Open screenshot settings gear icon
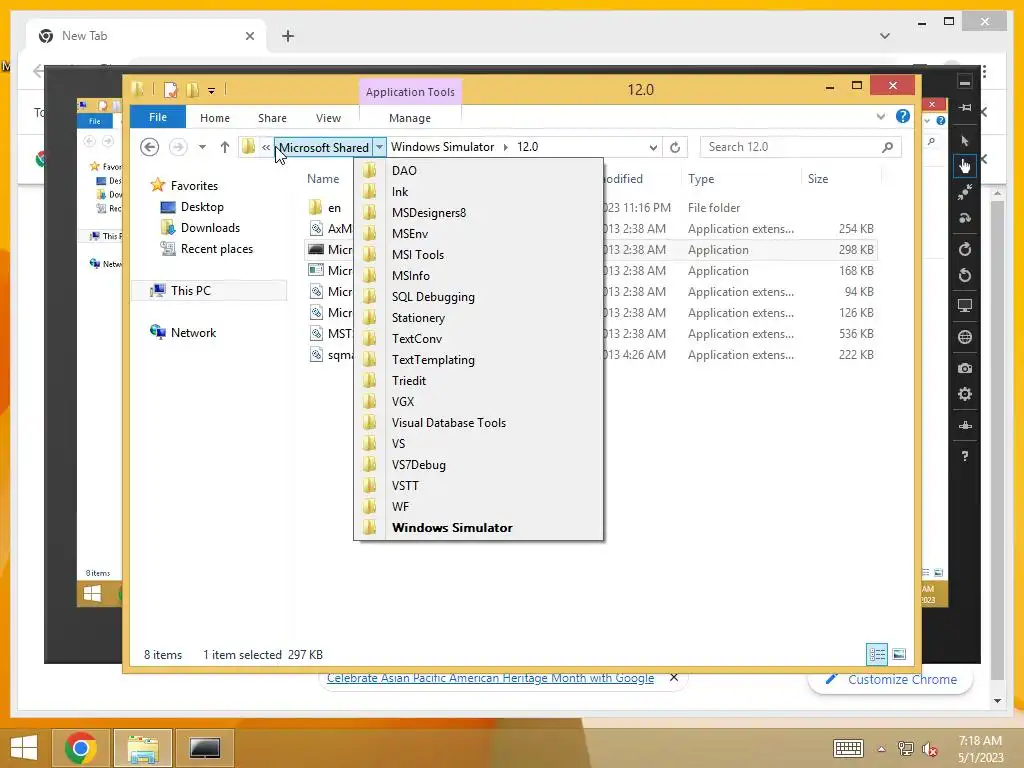Image resolution: width=1024 pixels, height=768 pixels. 965,394
